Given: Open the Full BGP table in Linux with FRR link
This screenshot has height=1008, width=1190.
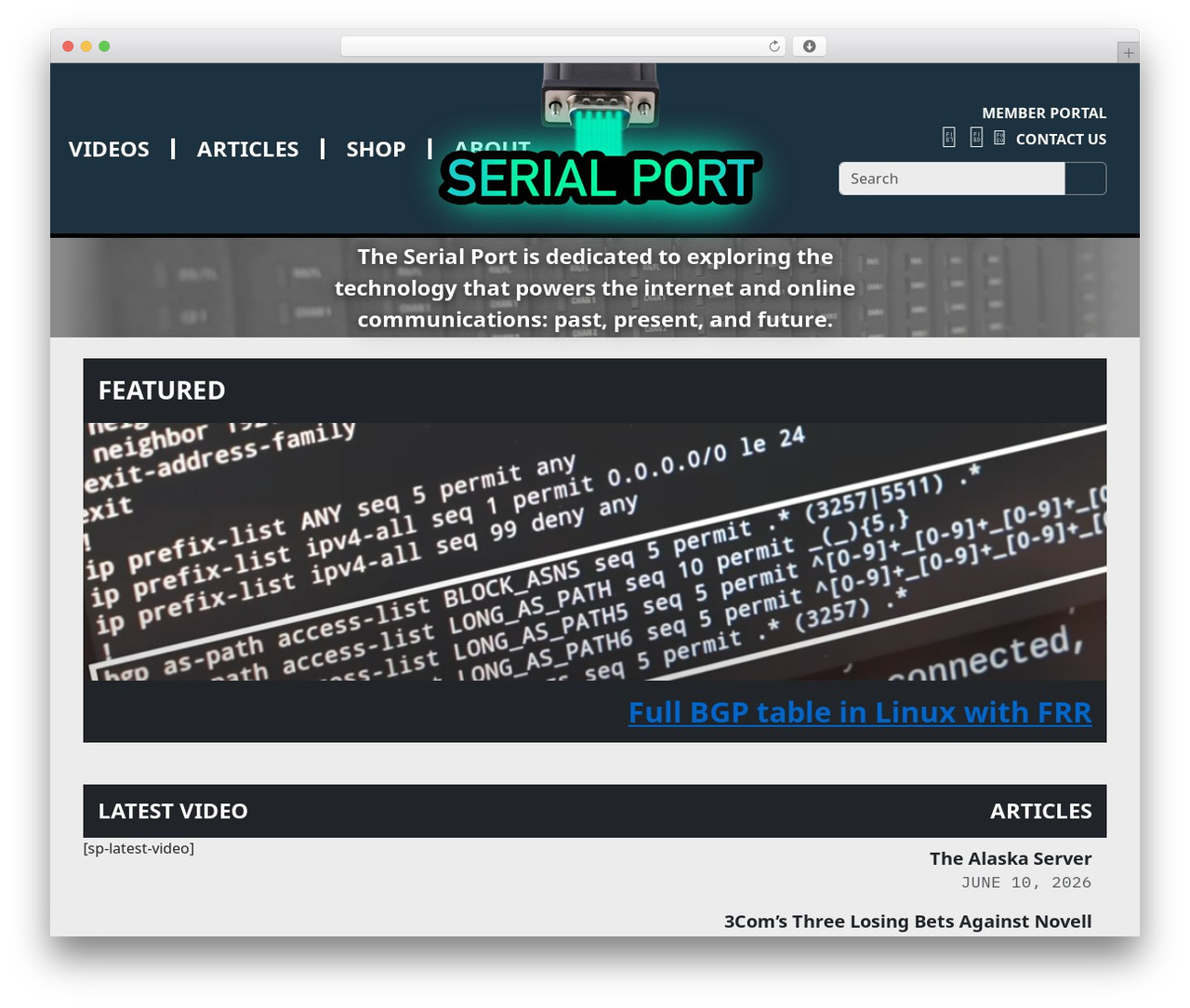Looking at the screenshot, I should (860, 712).
